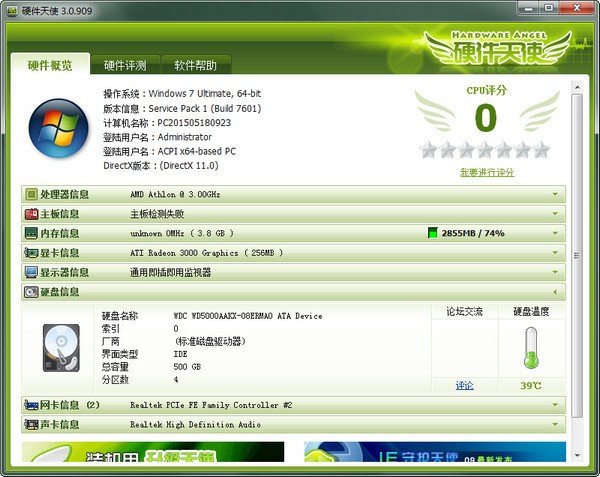Click the network card (网卡信息) icon
Screen dimensions: 600x477
[x=31, y=405]
